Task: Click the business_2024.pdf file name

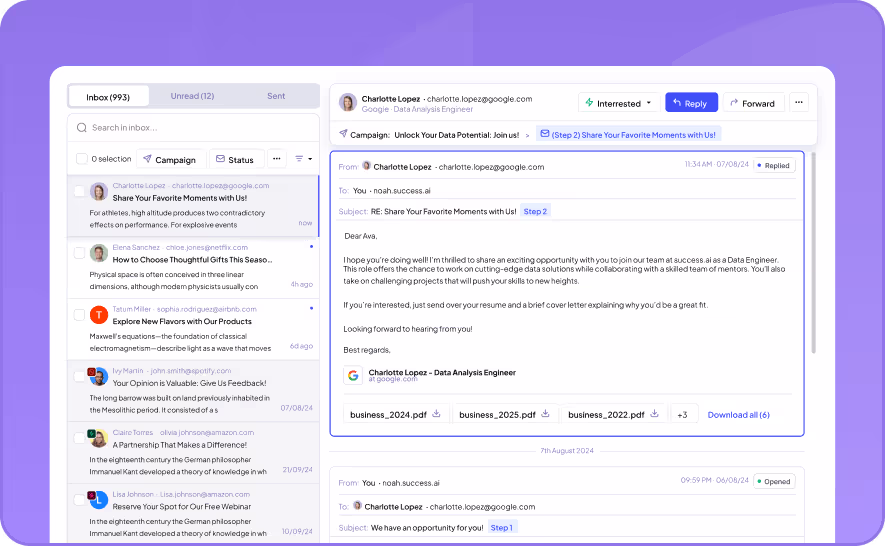Action: coord(388,414)
